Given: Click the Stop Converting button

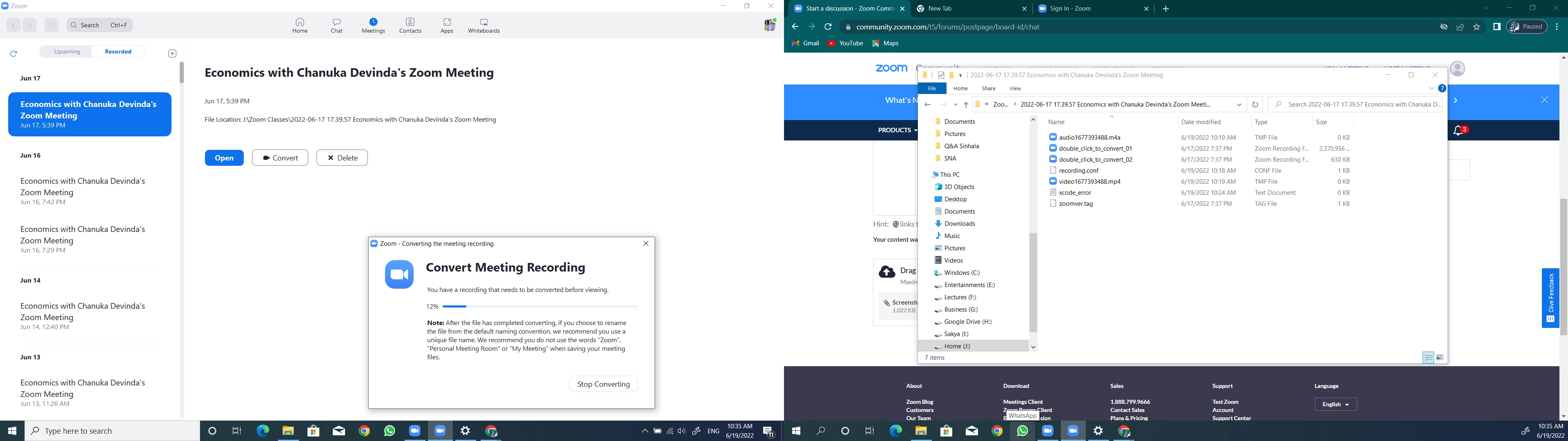Looking at the screenshot, I should [x=603, y=384].
